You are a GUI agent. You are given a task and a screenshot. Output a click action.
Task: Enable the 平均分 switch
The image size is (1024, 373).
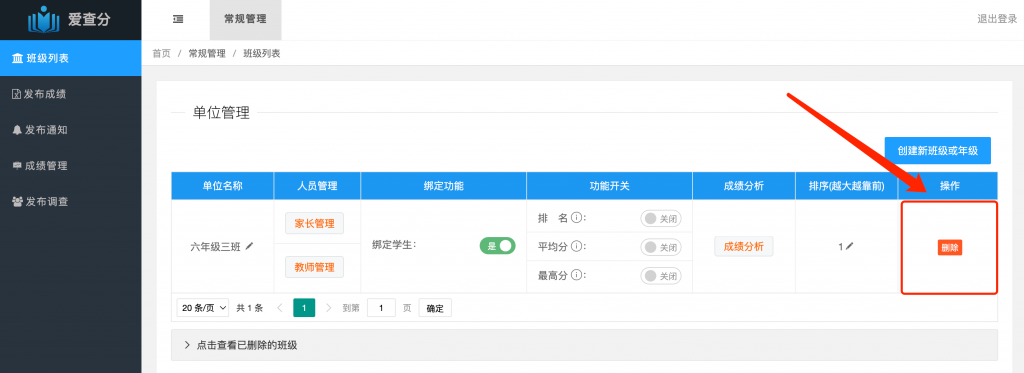661,247
